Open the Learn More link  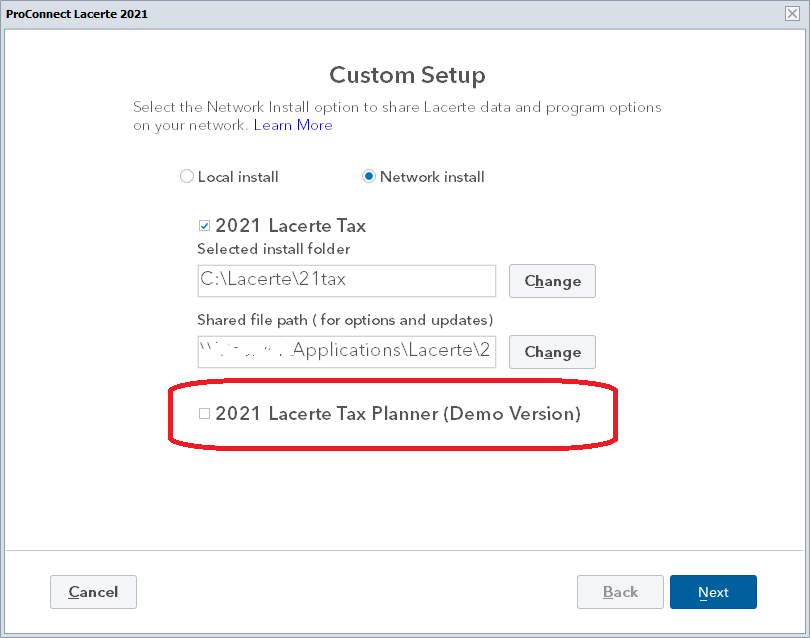click(293, 125)
